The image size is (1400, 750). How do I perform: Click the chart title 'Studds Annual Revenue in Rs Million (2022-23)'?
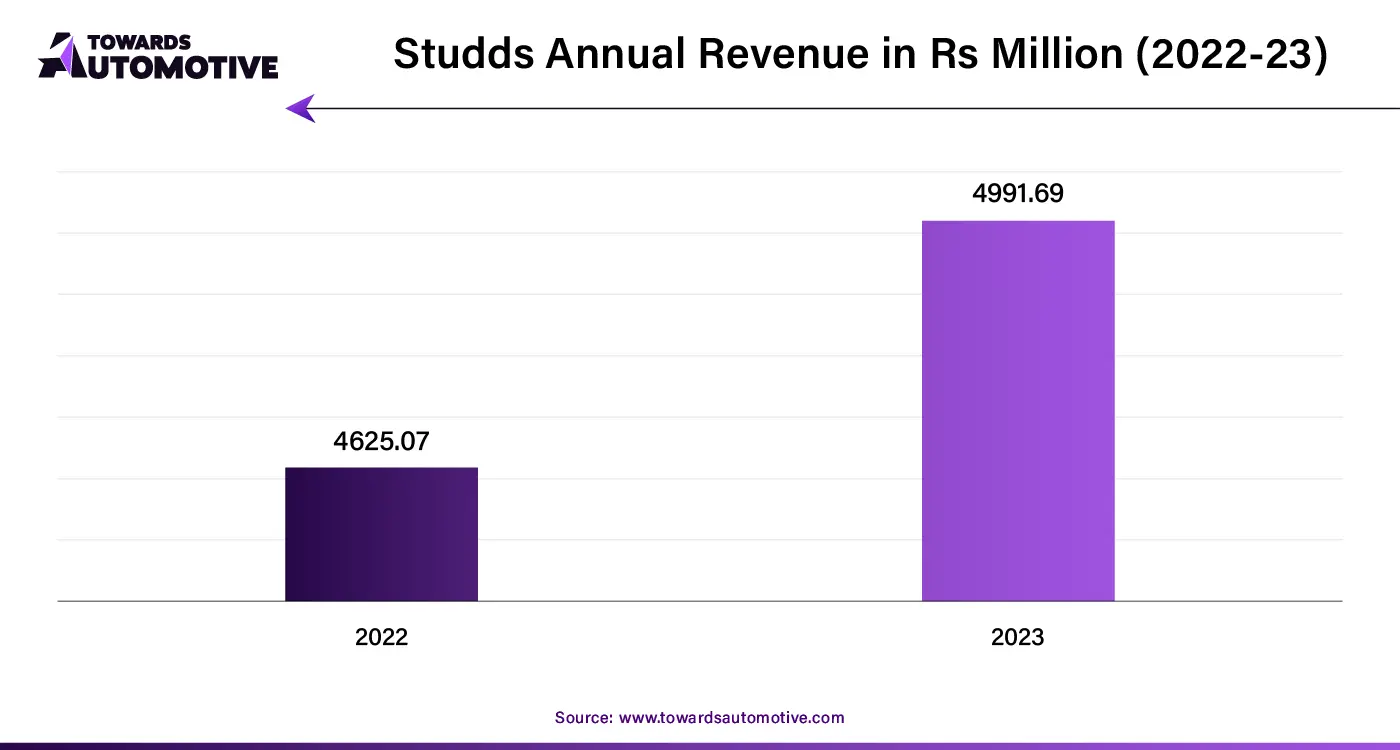coord(860,54)
